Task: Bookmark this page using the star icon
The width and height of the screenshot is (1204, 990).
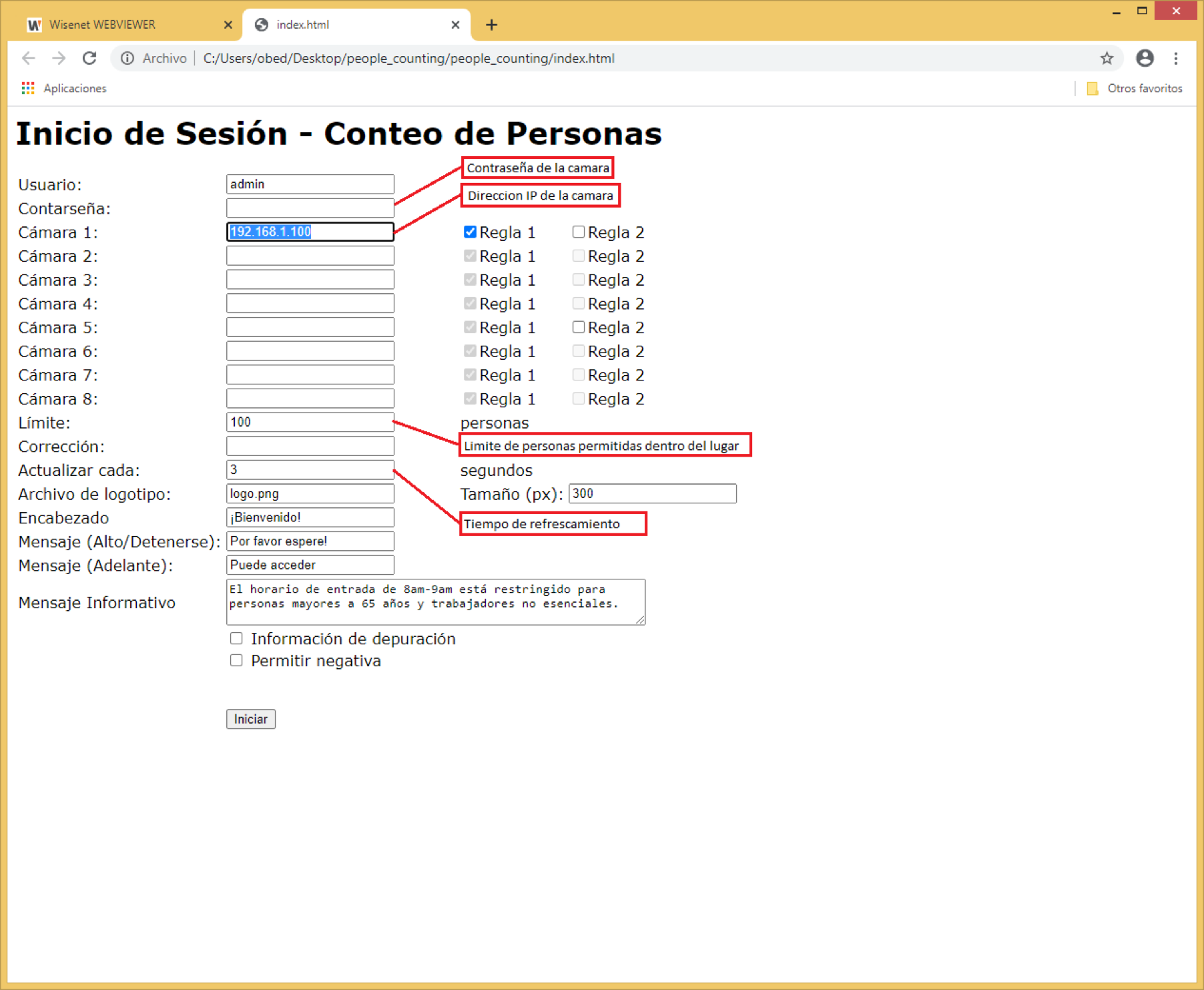Action: pyautogui.click(x=1107, y=58)
